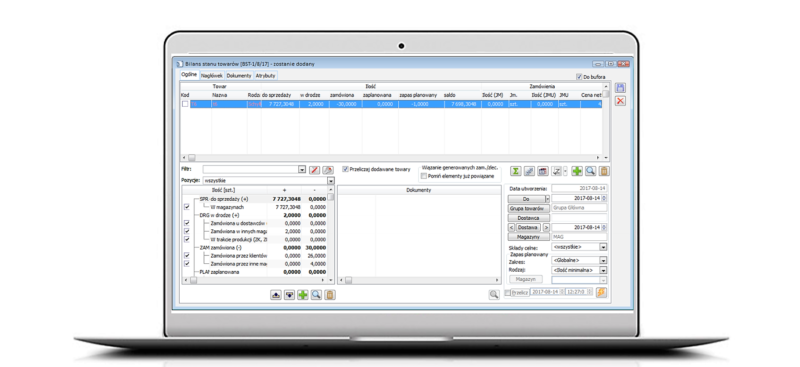Click the magnifier icon in the right toolbar
The height and width of the screenshot is (367, 800).
pos(590,171)
